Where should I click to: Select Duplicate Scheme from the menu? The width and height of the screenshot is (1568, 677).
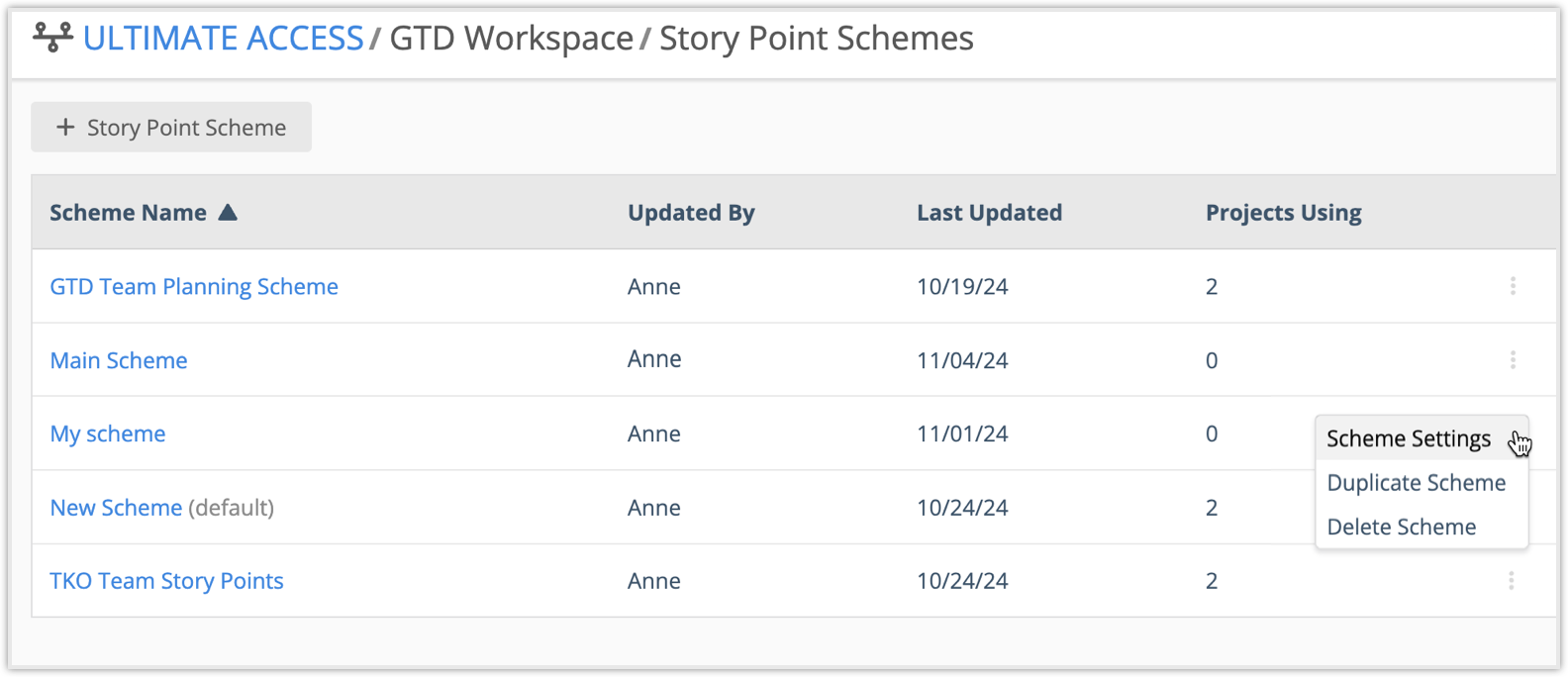coord(1416,483)
